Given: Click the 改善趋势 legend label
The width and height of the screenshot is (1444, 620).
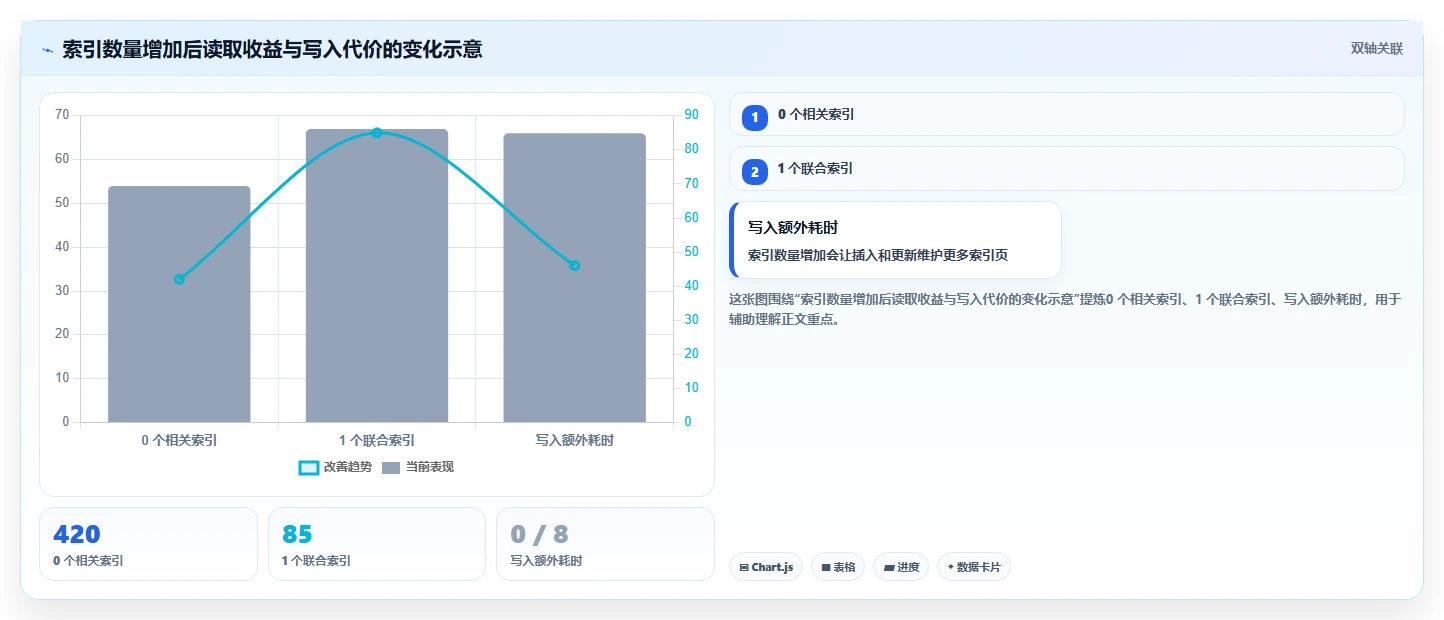Looking at the screenshot, I should [x=348, y=468].
